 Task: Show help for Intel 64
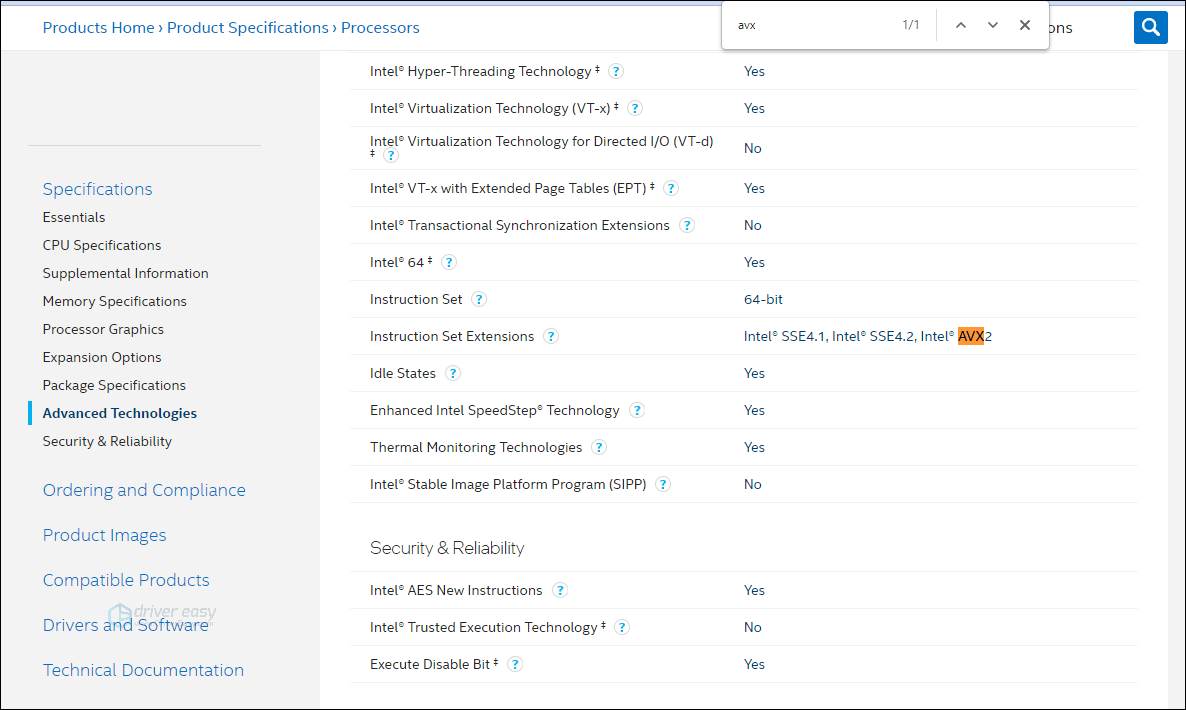point(449,262)
